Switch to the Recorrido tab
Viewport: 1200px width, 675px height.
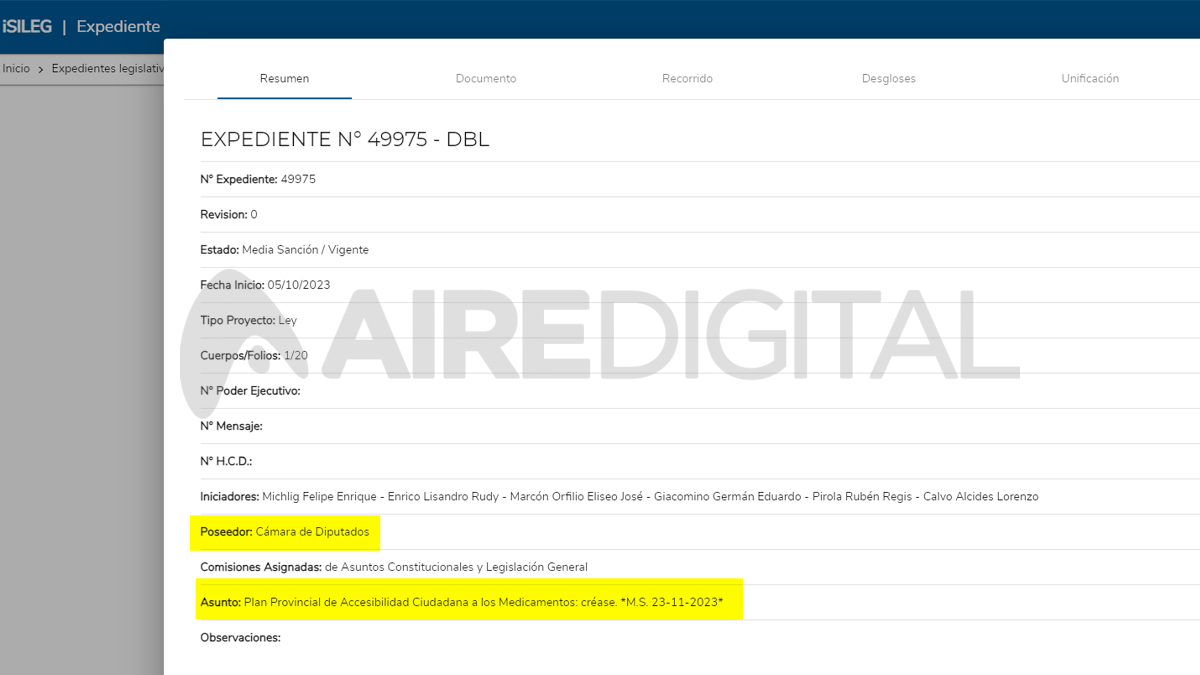(x=687, y=78)
